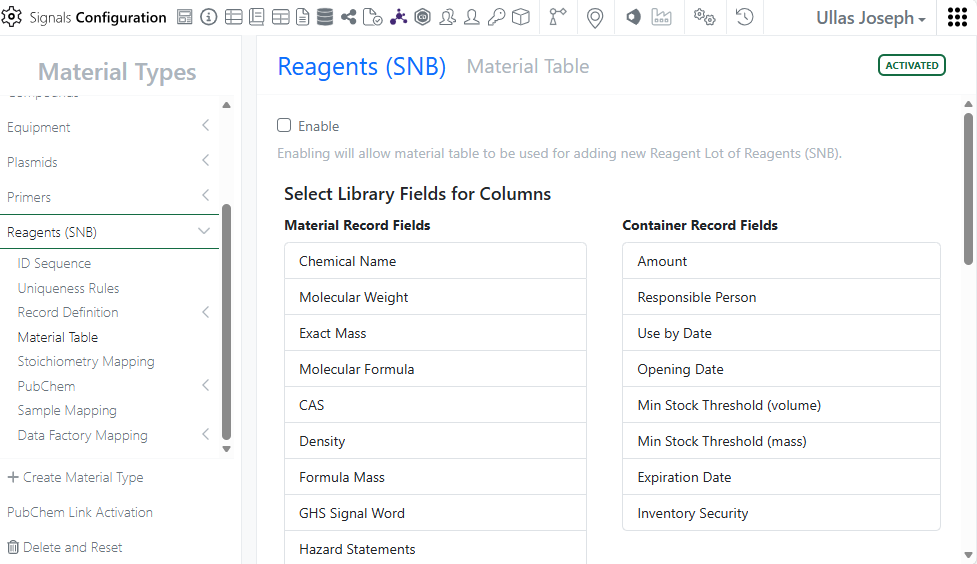Open the Ullas Joseph user dropdown
The width and height of the screenshot is (977, 564).
point(869,18)
